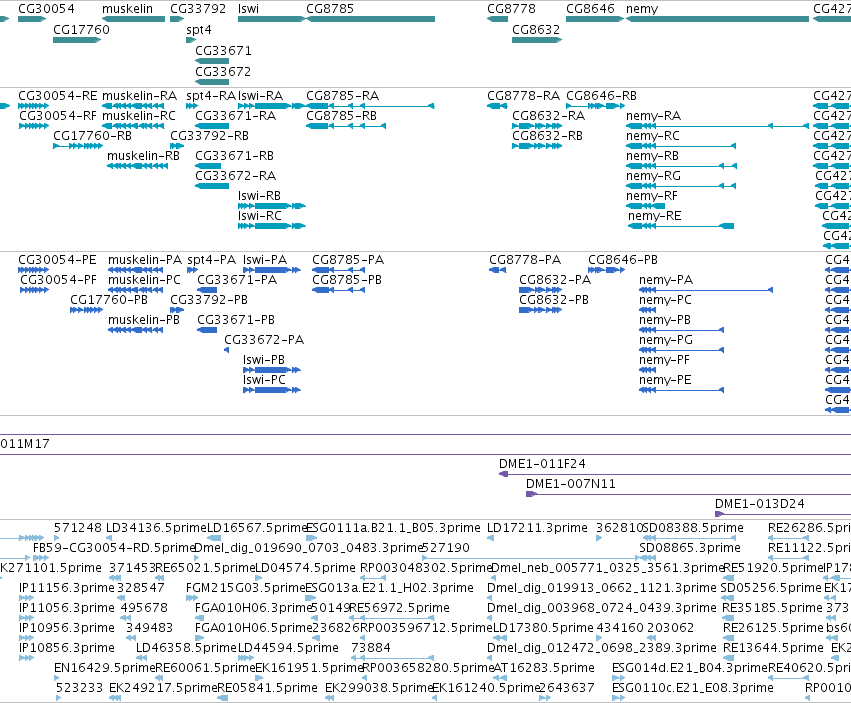
Task: Select EST LD44594.5prime
Action: click(x=288, y=648)
